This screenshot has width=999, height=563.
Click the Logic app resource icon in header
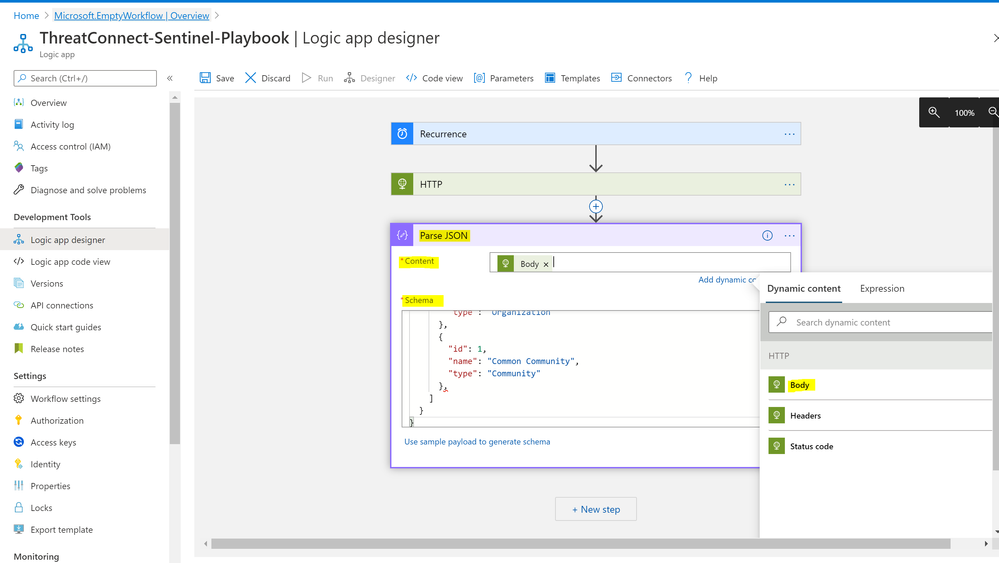coord(23,43)
